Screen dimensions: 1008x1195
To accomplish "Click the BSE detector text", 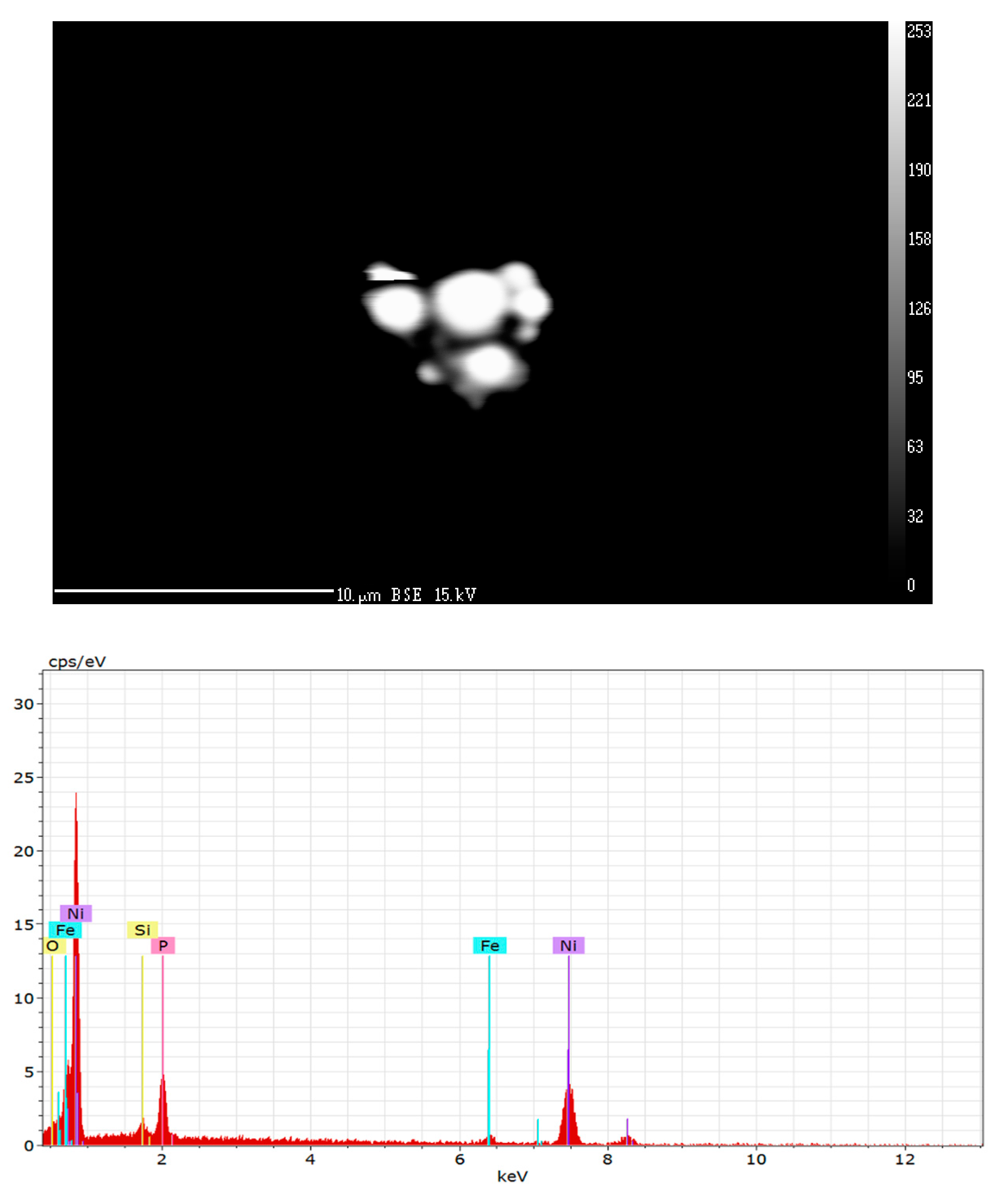I will [x=406, y=595].
